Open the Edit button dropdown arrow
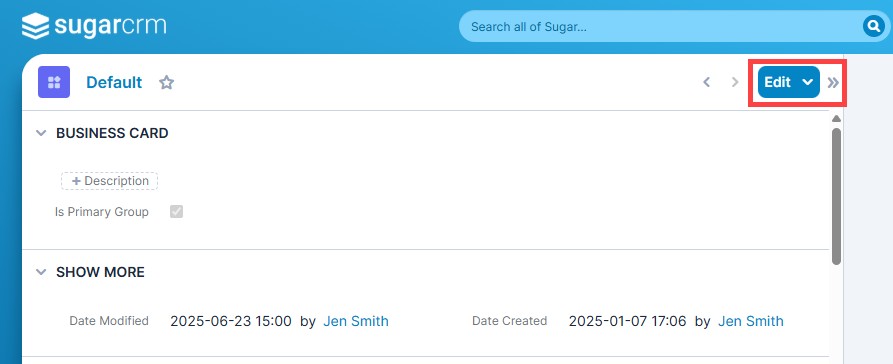The width and height of the screenshot is (893, 364). 808,82
